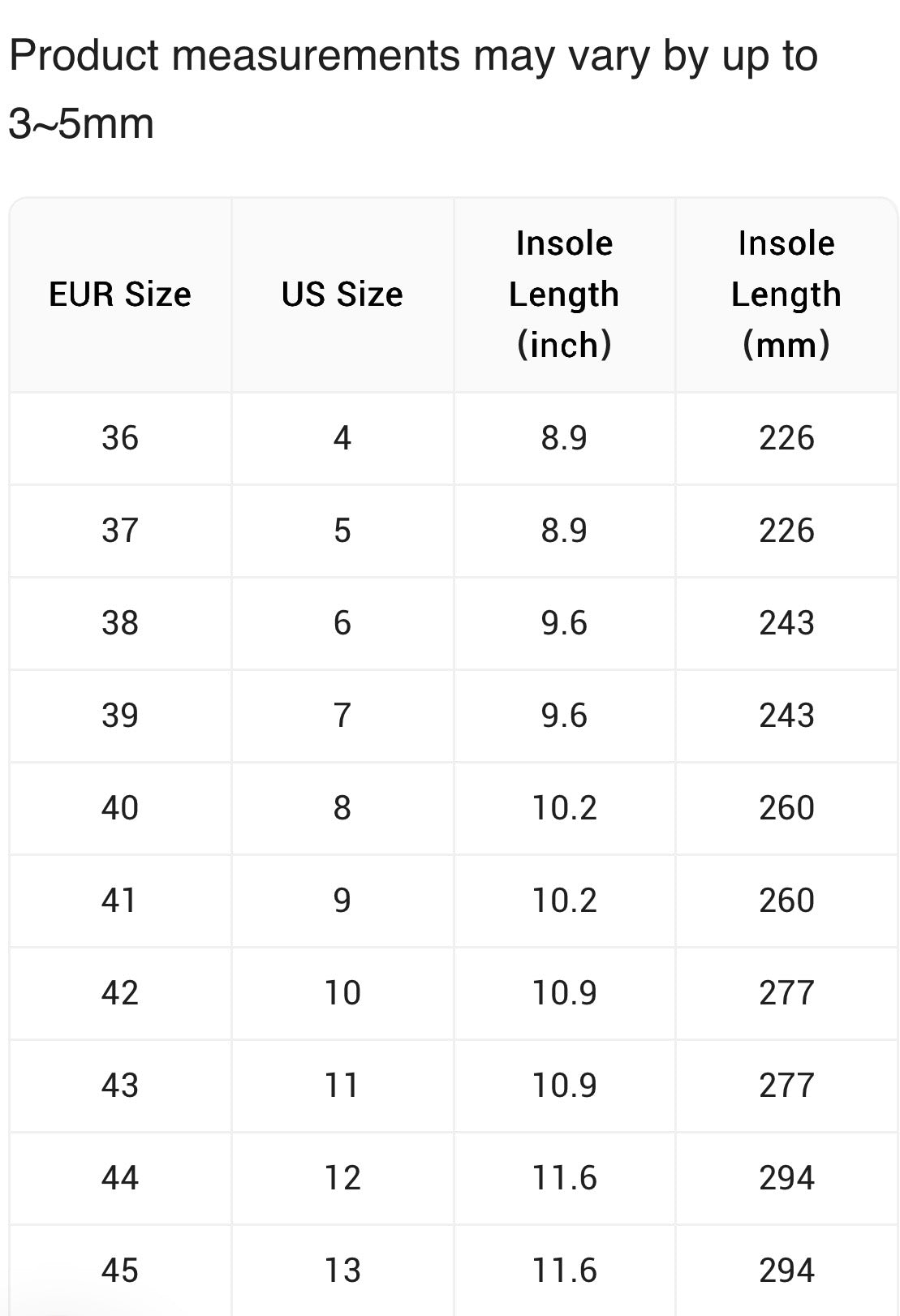Screen dimensions: 900x1316
Task: Click the 10.9 inch value for EUR 43
Action: coord(564,1086)
